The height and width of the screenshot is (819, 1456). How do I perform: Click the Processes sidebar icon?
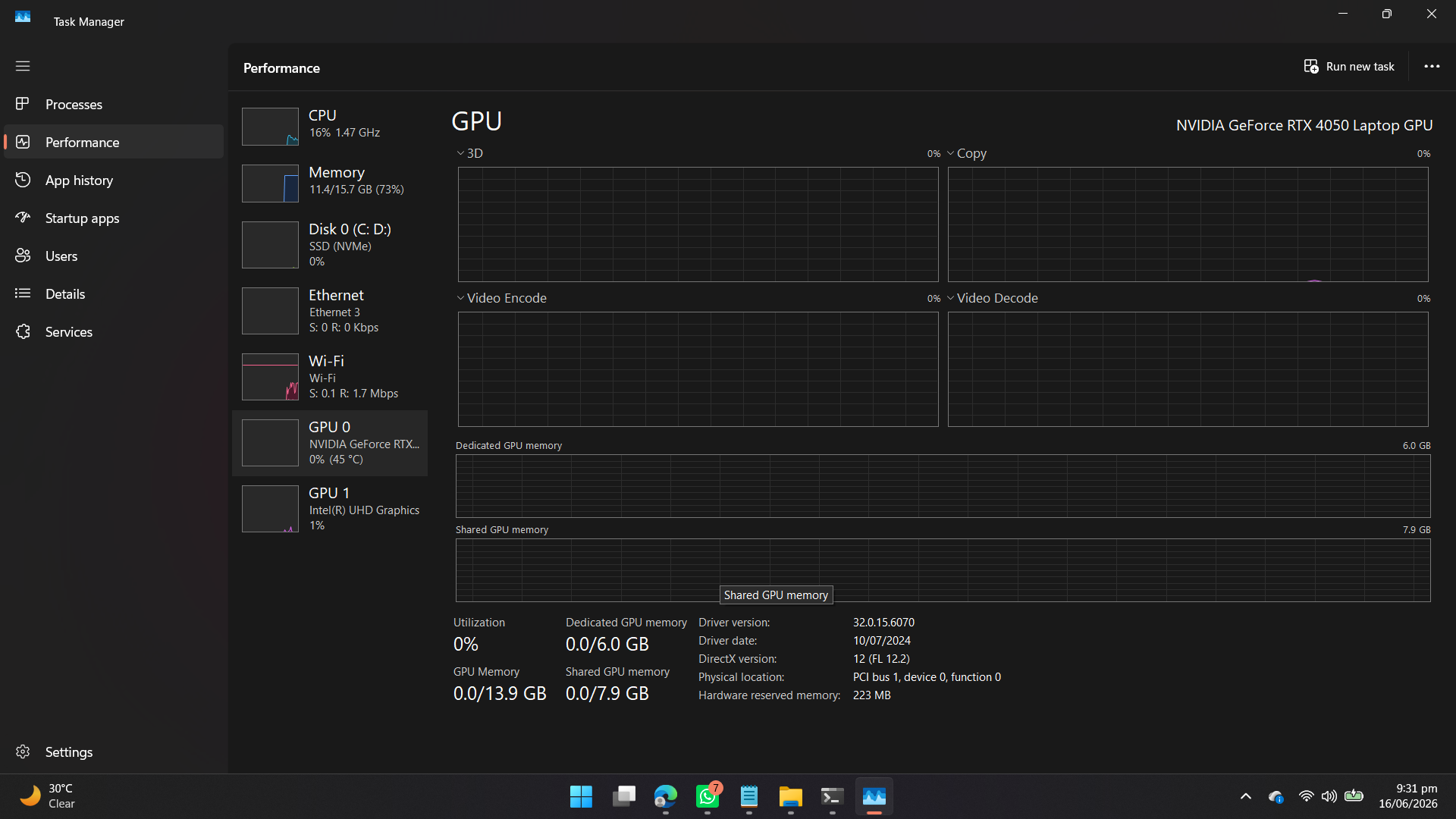23,103
